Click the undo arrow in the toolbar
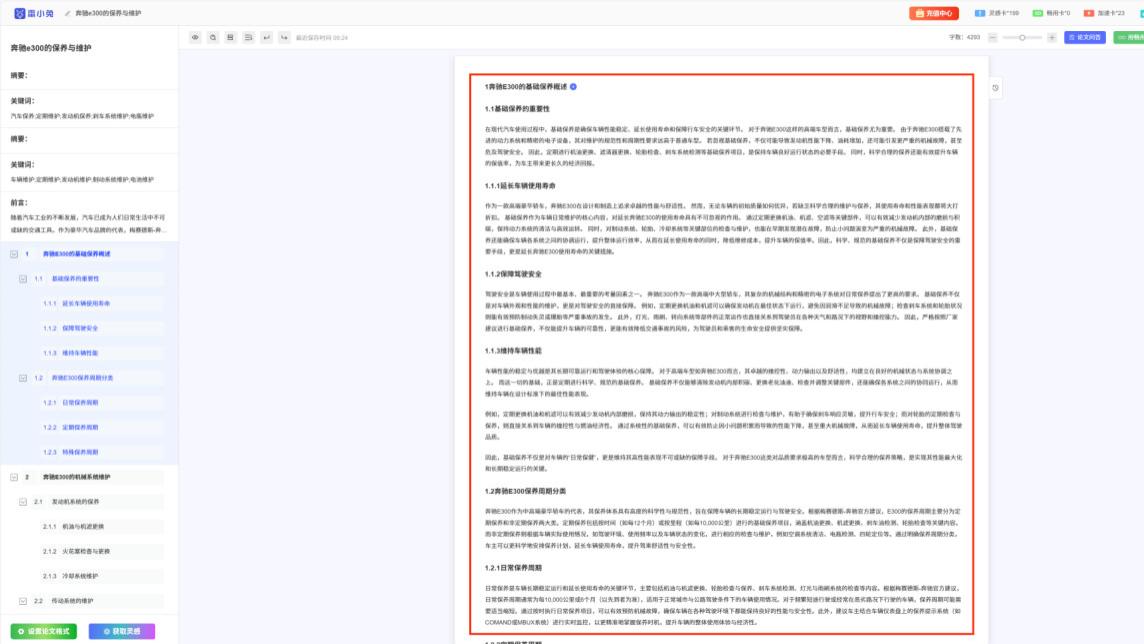Viewport: 1144px width, 644px height. (266, 37)
